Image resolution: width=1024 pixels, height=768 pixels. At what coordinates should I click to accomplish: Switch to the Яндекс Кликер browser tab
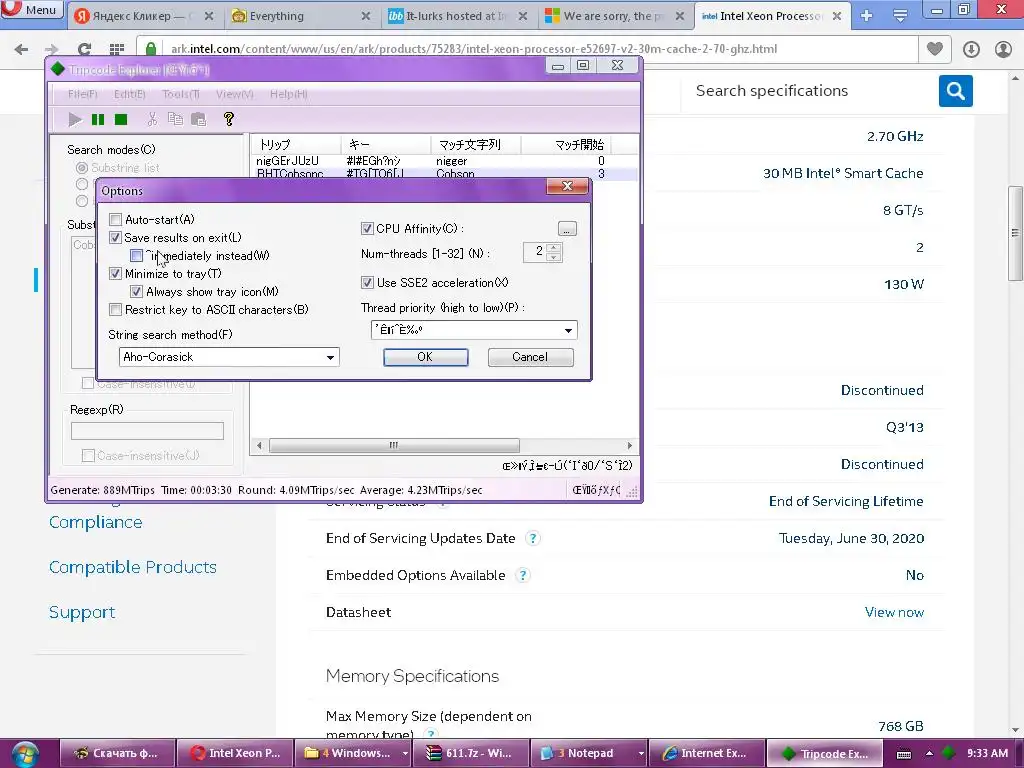pyautogui.click(x=144, y=16)
